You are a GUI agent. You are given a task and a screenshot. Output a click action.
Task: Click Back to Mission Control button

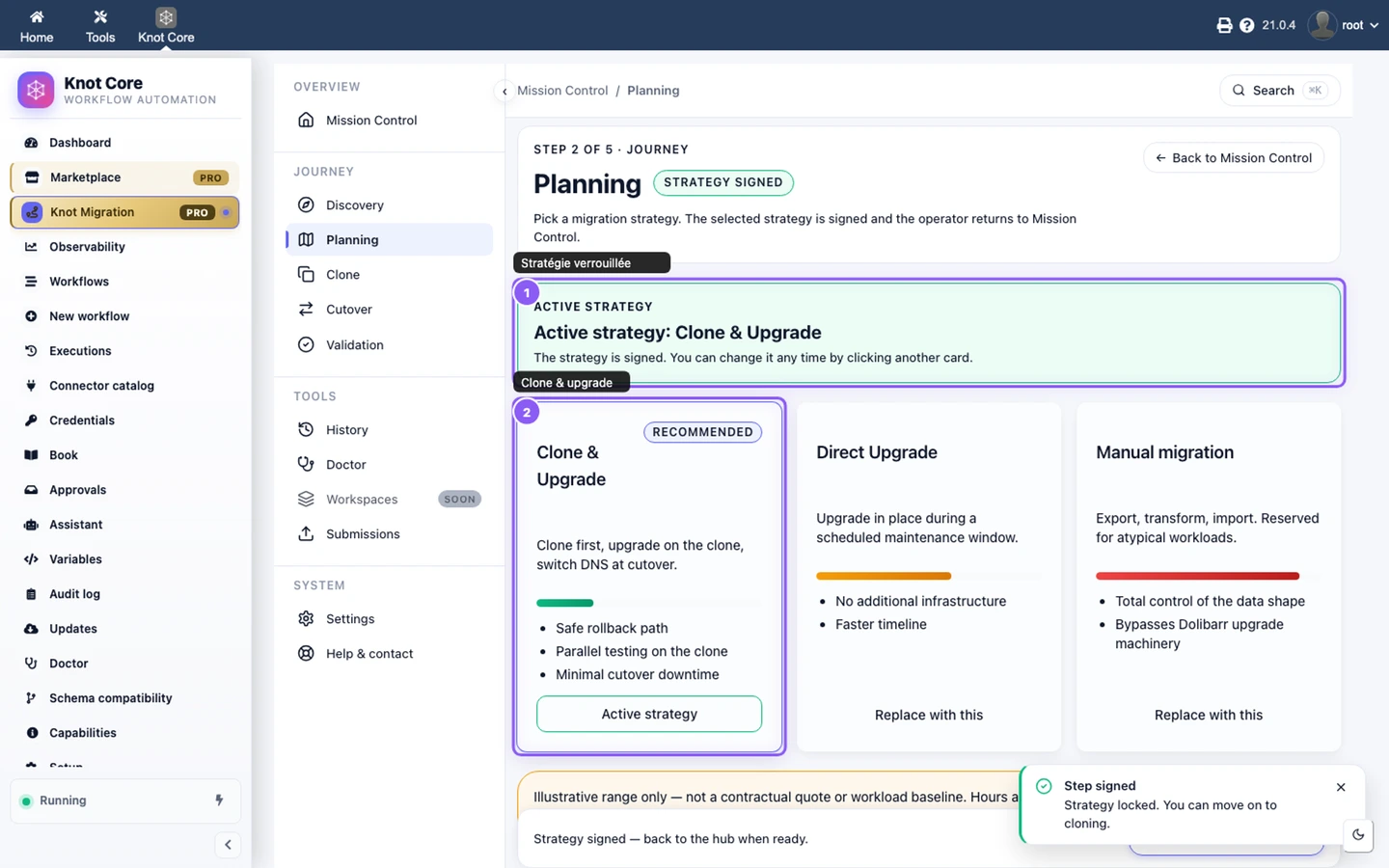tap(1234, 158)
